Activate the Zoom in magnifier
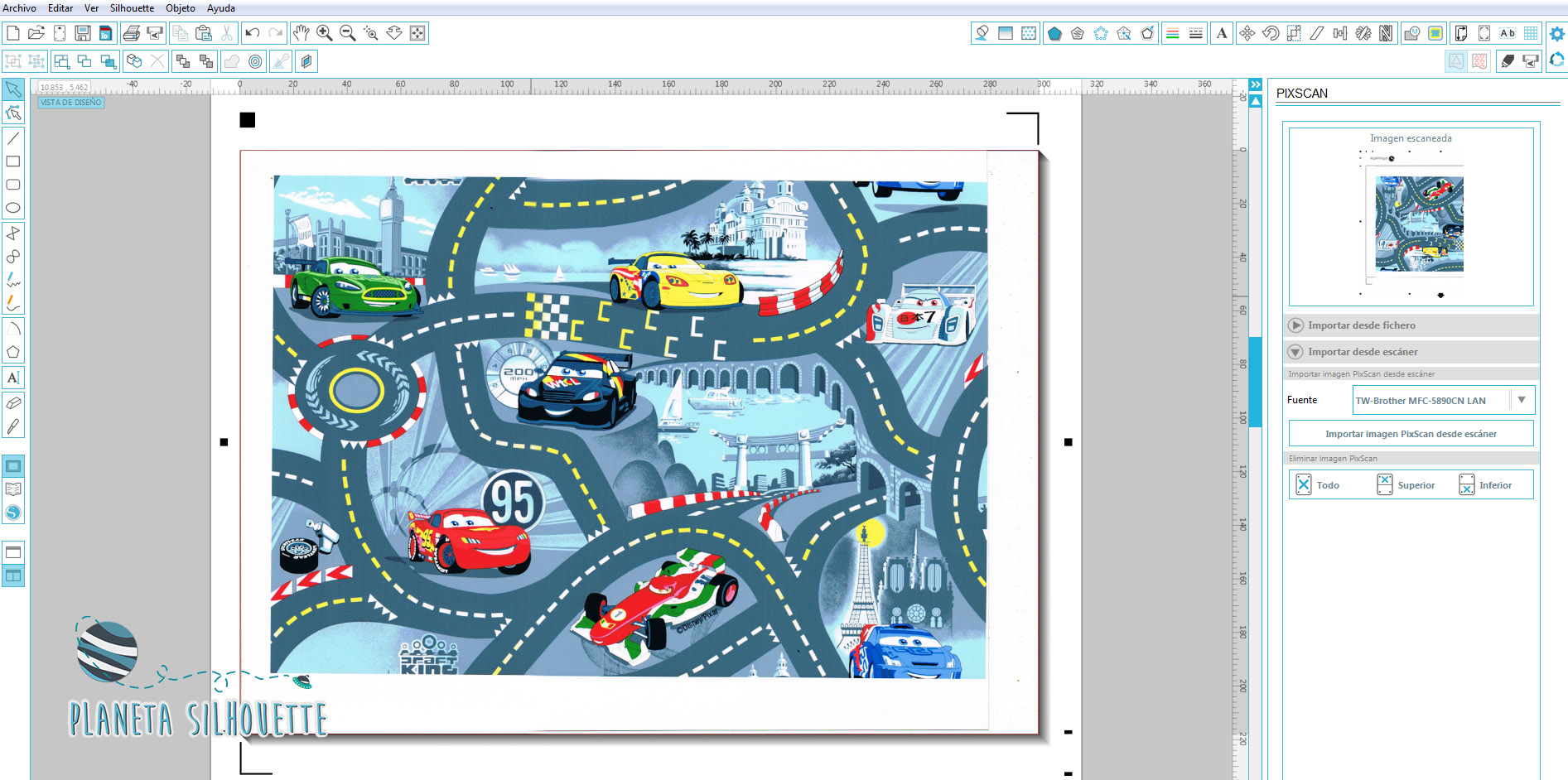 coord(325,33)
